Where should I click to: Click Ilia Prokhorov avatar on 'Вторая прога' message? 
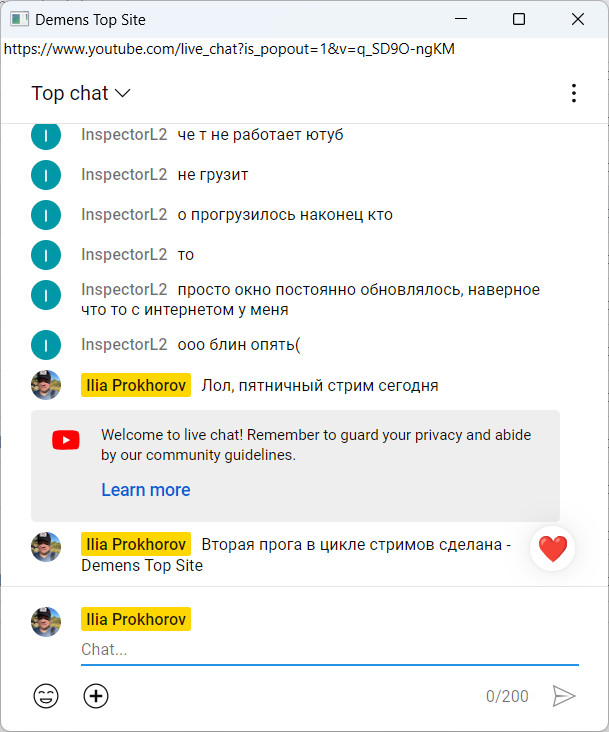pyautogui.click(x=46, y=547)
